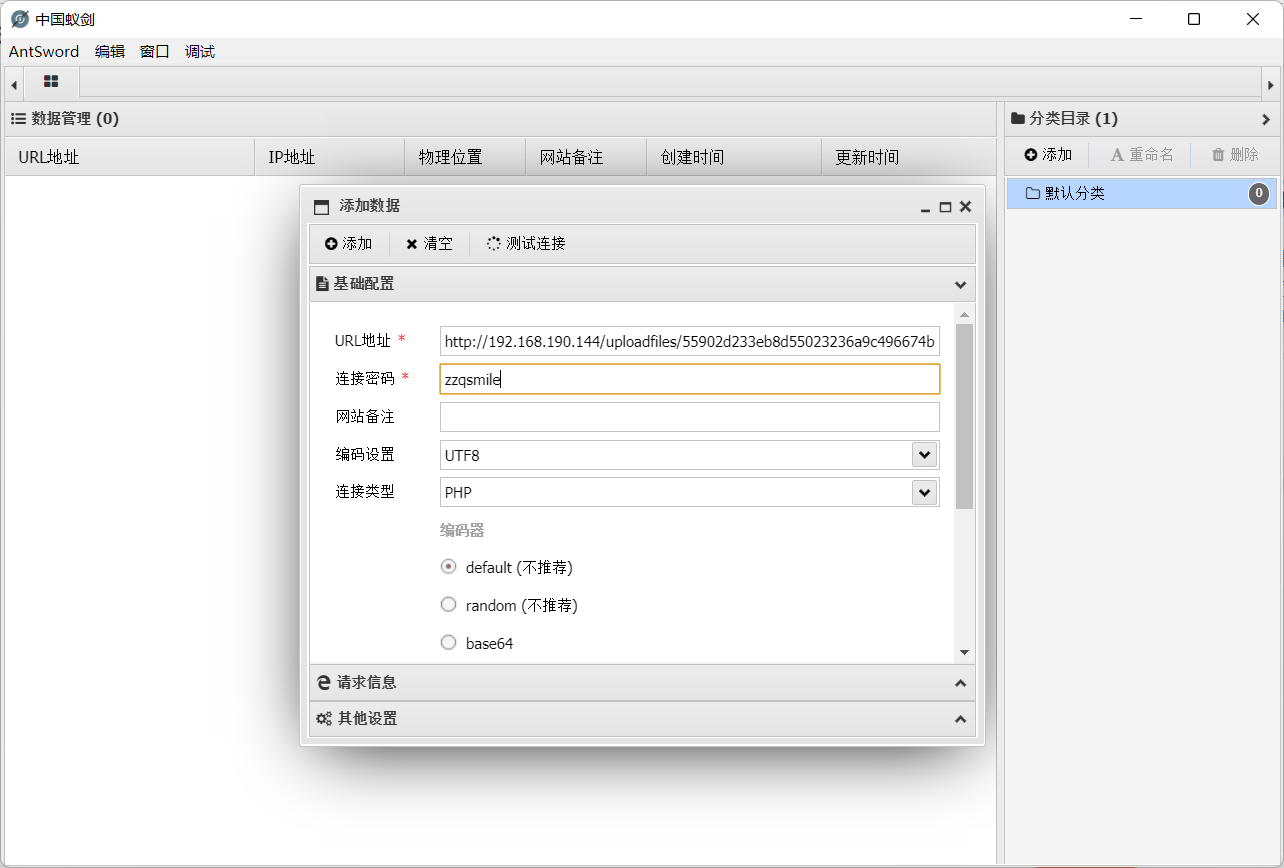
Task: Click the 添加数据 dialog window icon
Action: tap(321, 207)
